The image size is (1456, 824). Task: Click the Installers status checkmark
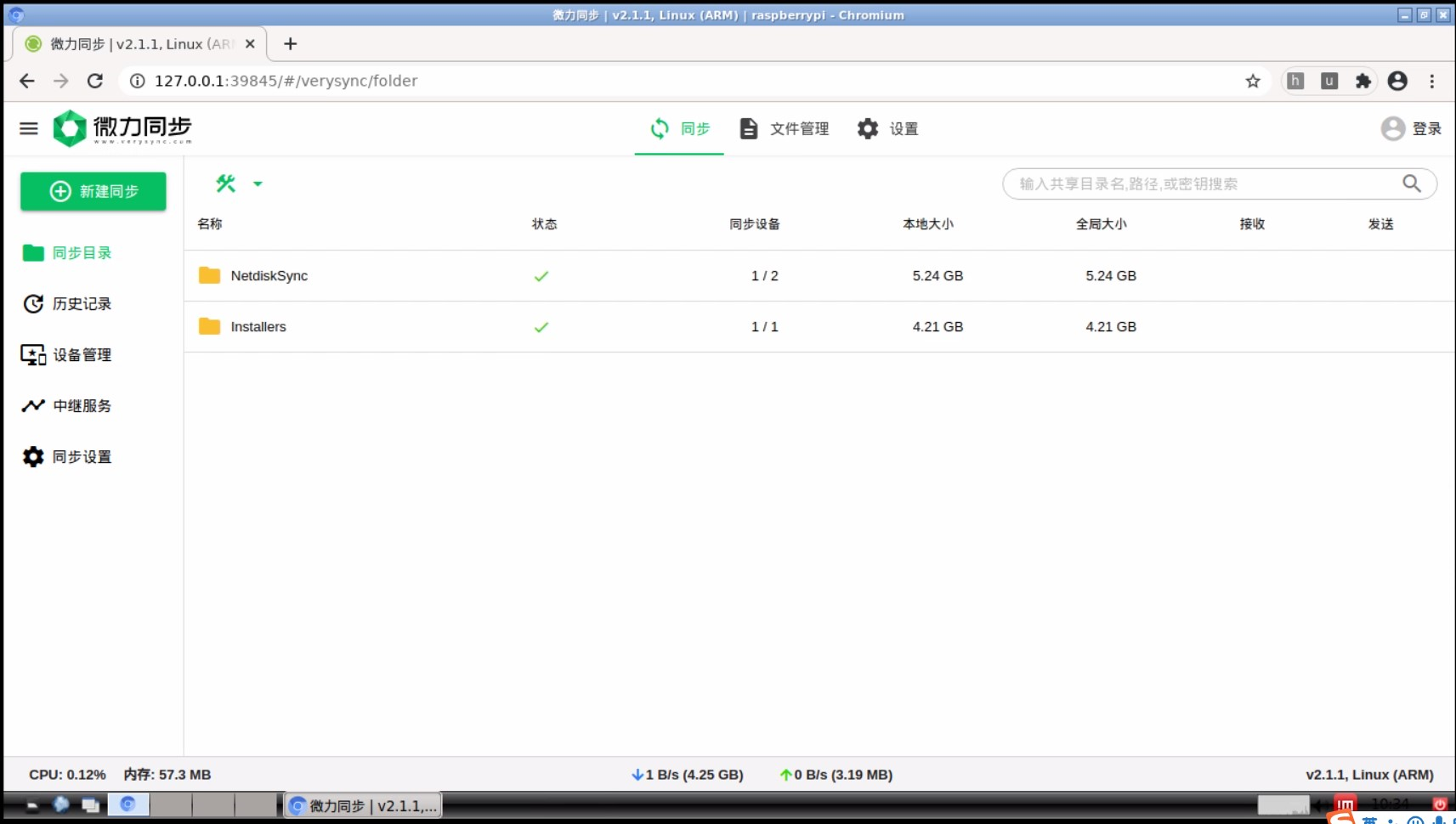point(541,327)
